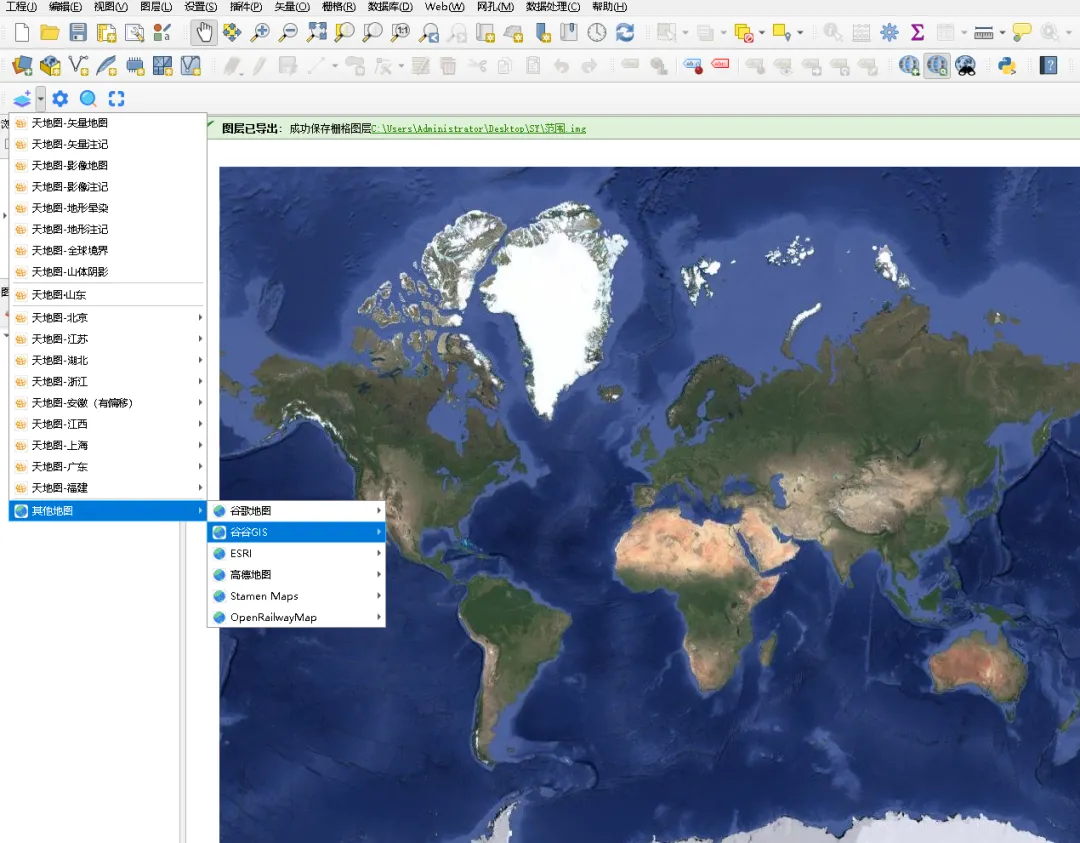Click the Map Tips speech bubble icon
Image resolution: width=1080 pixels, height=843 pixels.
1022,32
